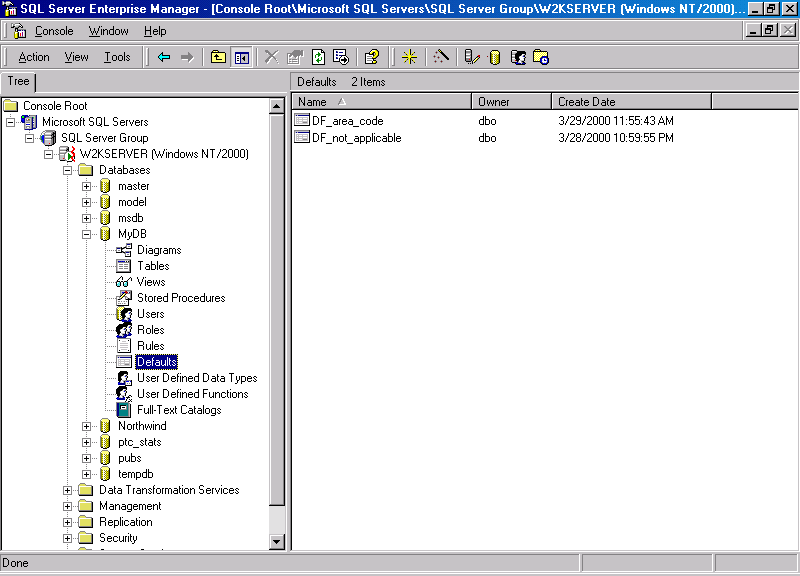Open the Action menu
The width and height of the screenshot is (800, 576).
point(34,57)
